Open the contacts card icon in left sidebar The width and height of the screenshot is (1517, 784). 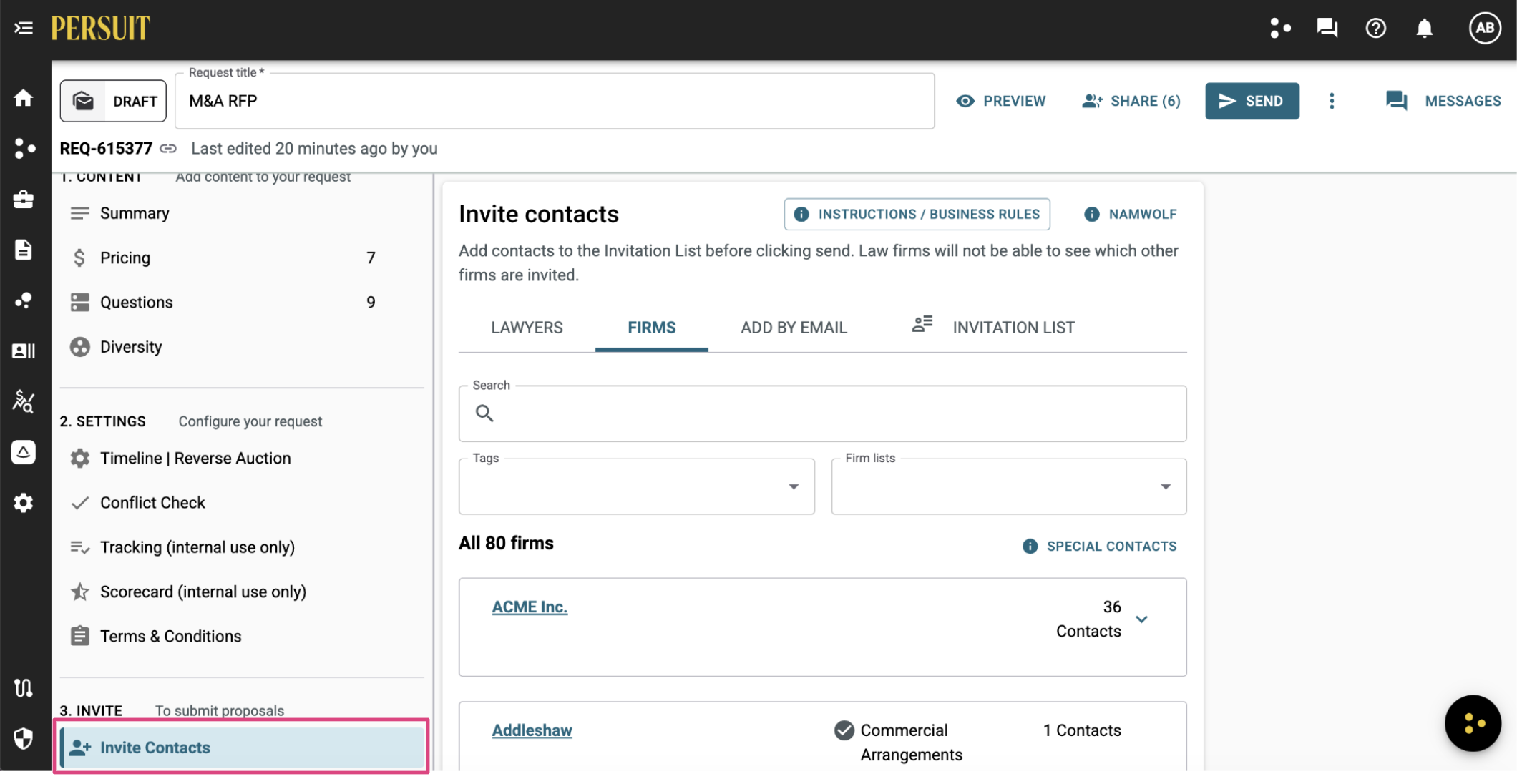[x=24, y=351]
